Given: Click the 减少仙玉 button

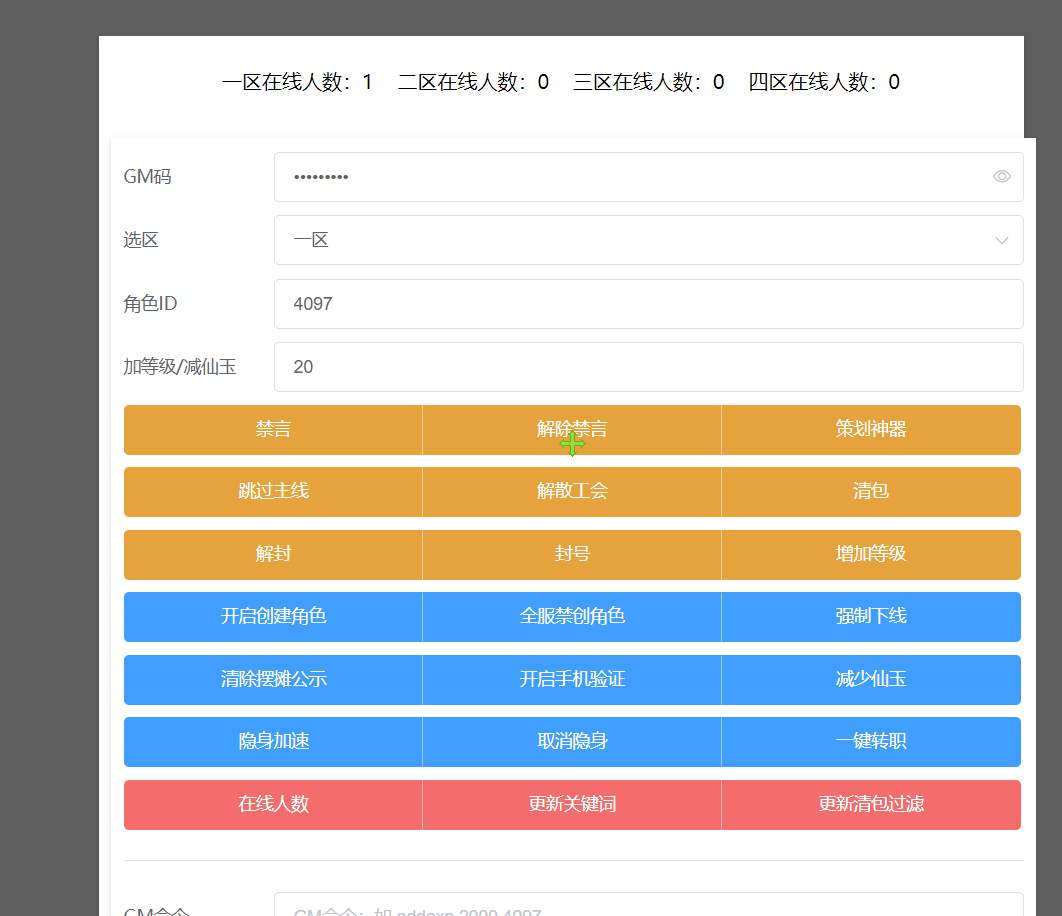Looking at the screenshot, I should 871,680.
